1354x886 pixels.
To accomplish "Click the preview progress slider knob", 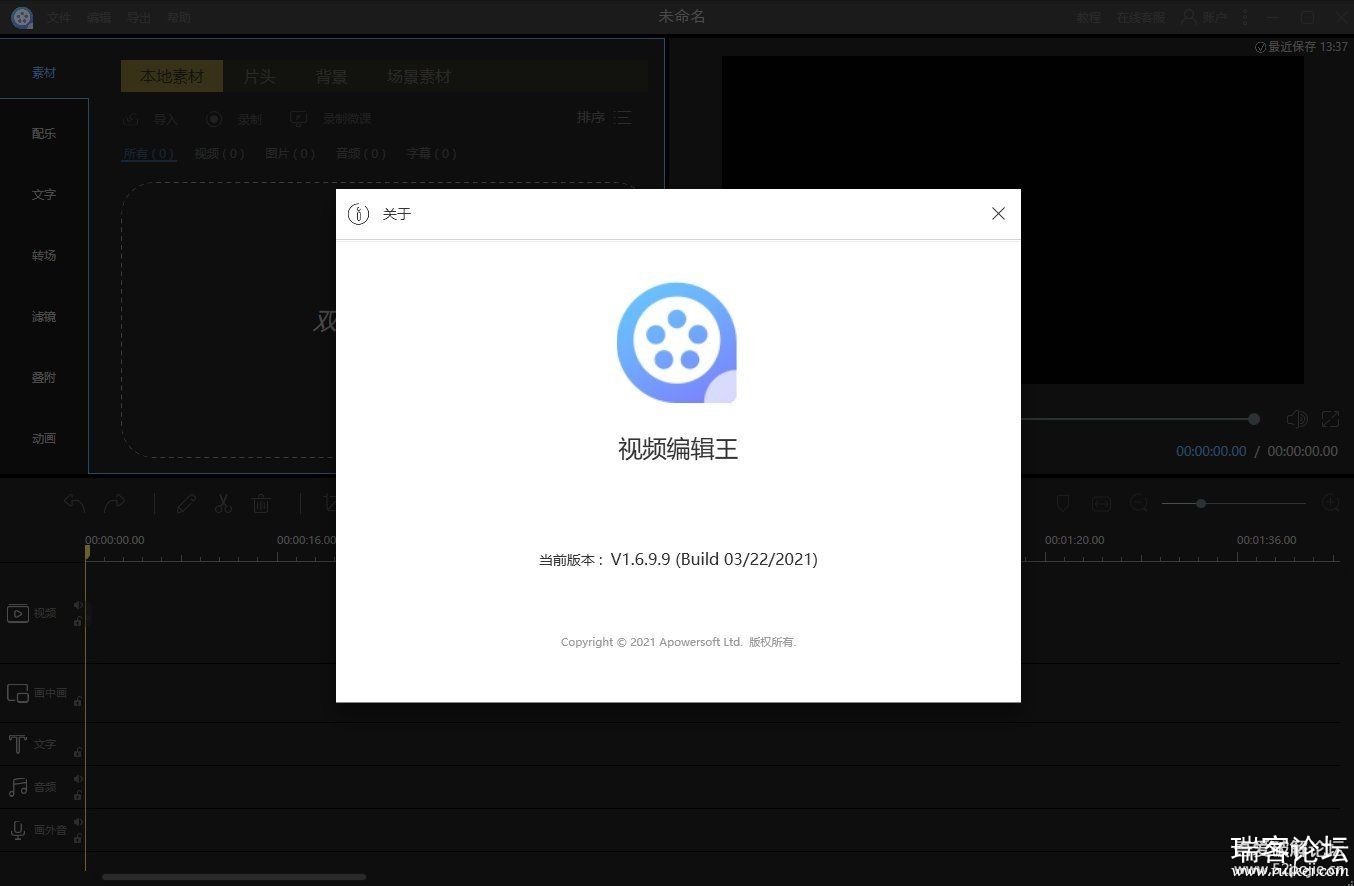I will [1253, 419].
